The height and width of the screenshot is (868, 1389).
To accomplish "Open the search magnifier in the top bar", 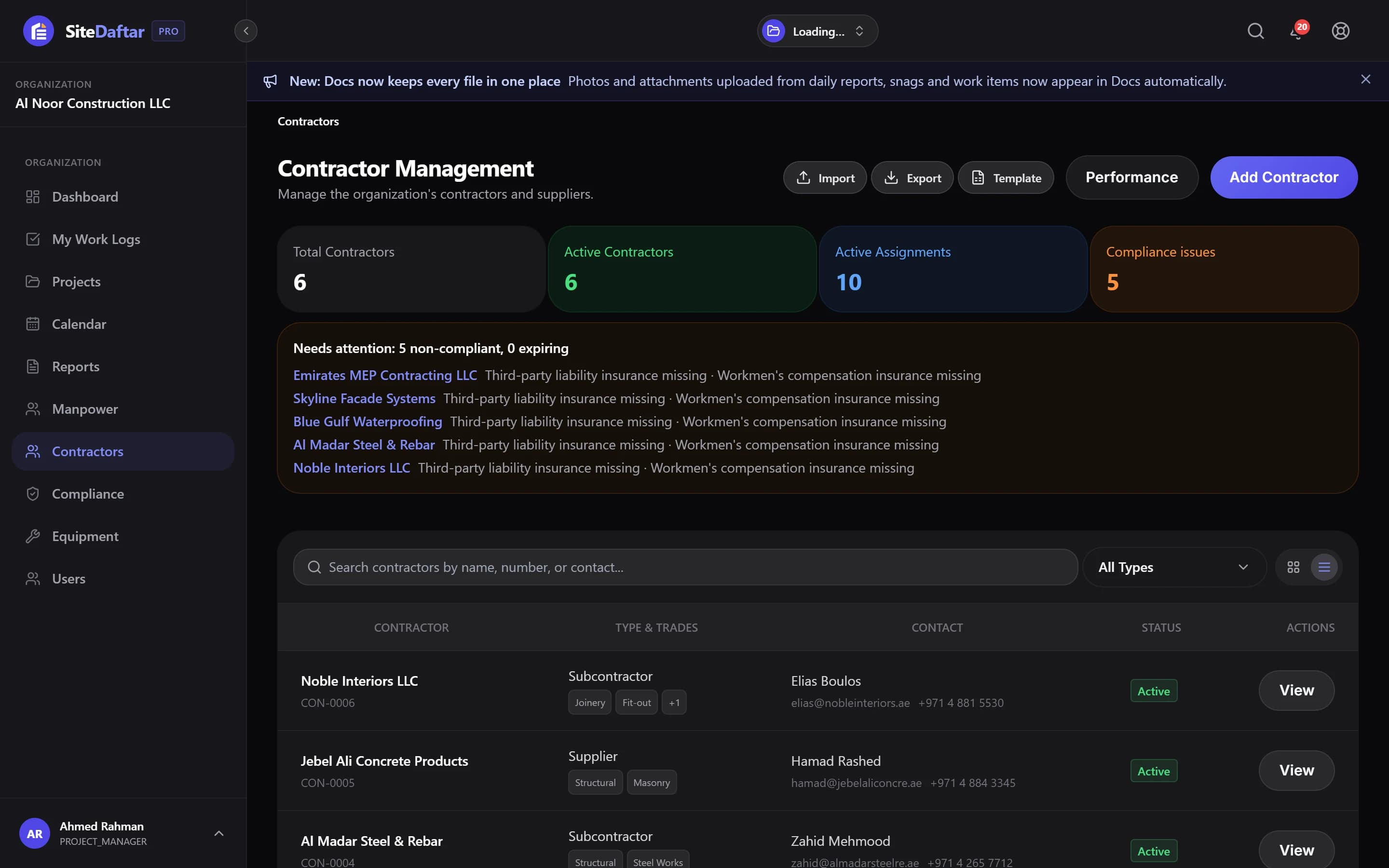I will click(1255, 31).
